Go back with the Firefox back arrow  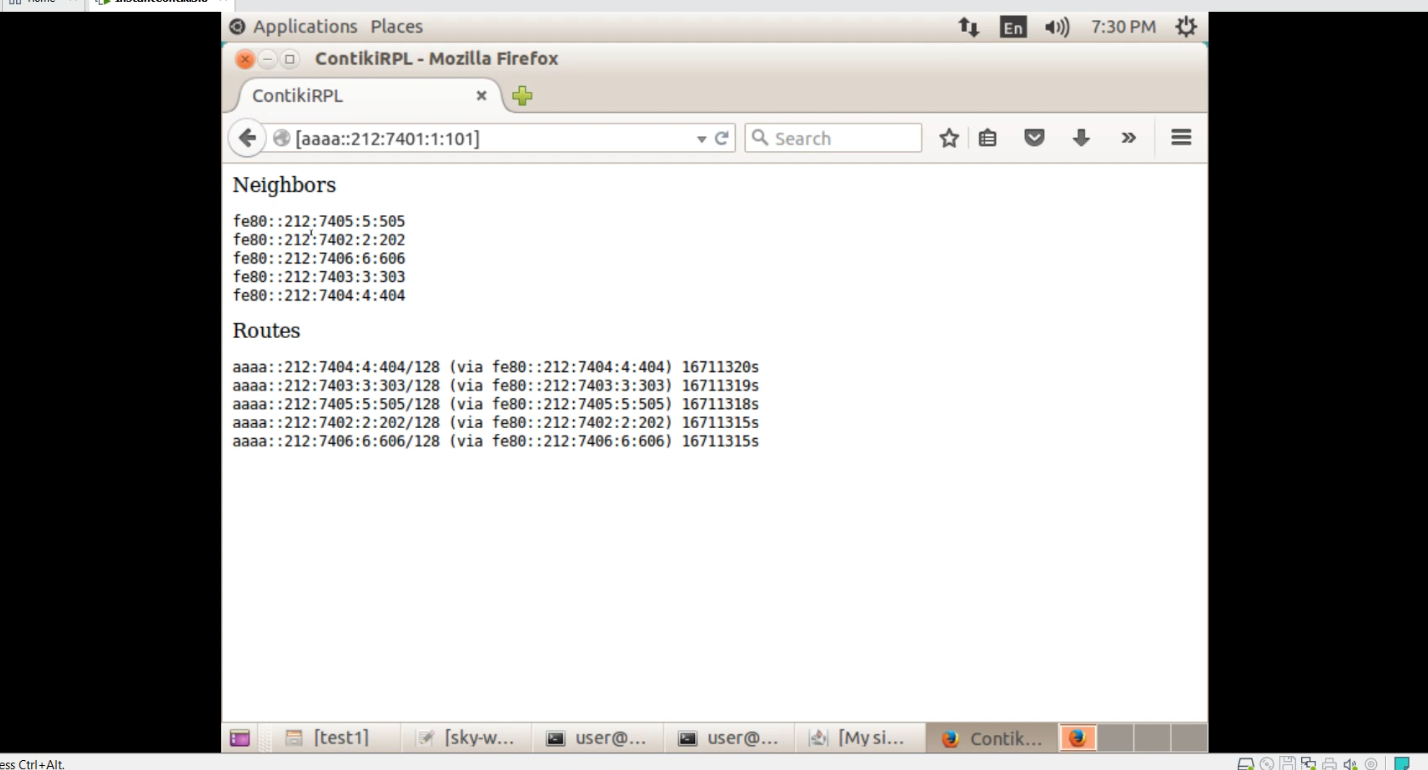tap(247, 138)
